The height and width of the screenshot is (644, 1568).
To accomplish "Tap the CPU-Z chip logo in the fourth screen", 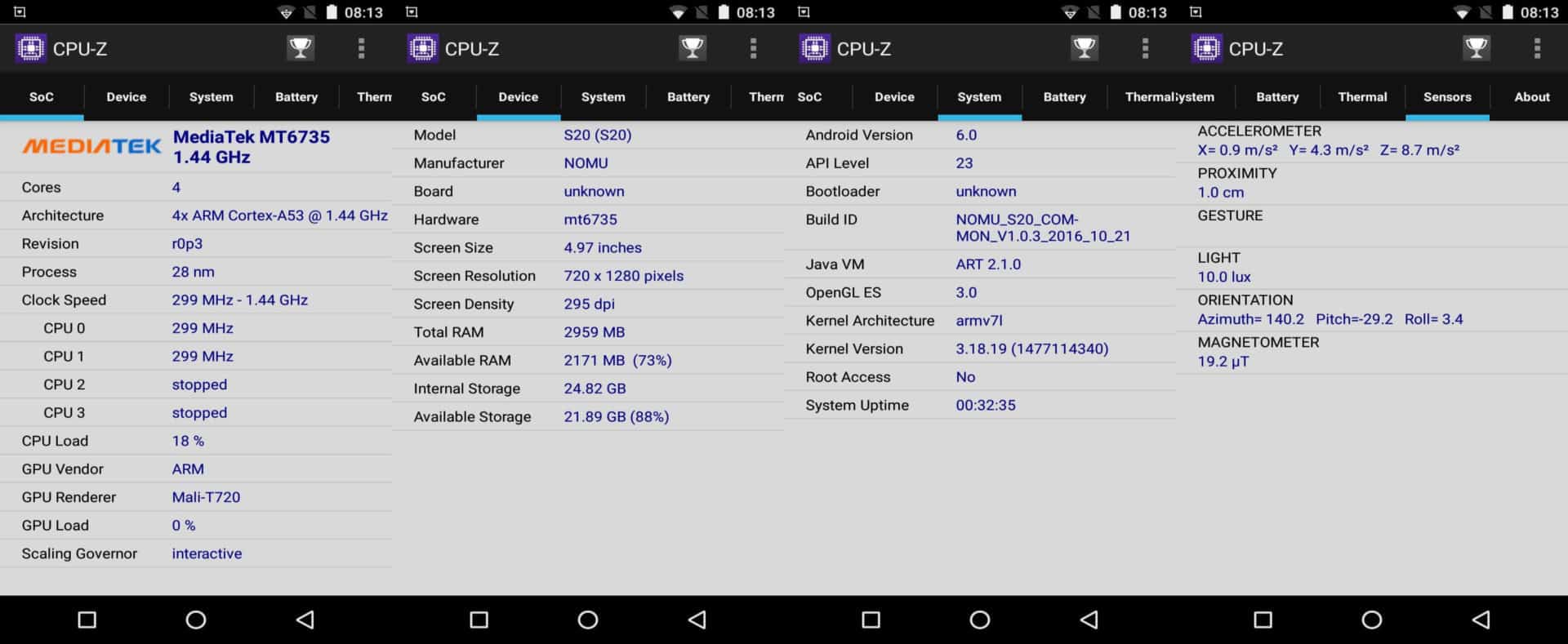I will [1206, 48].
